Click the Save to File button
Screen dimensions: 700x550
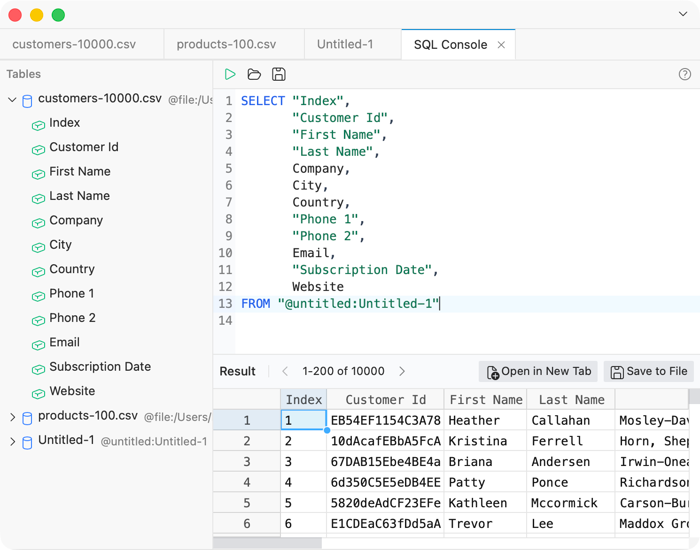[x=649, y=371]
